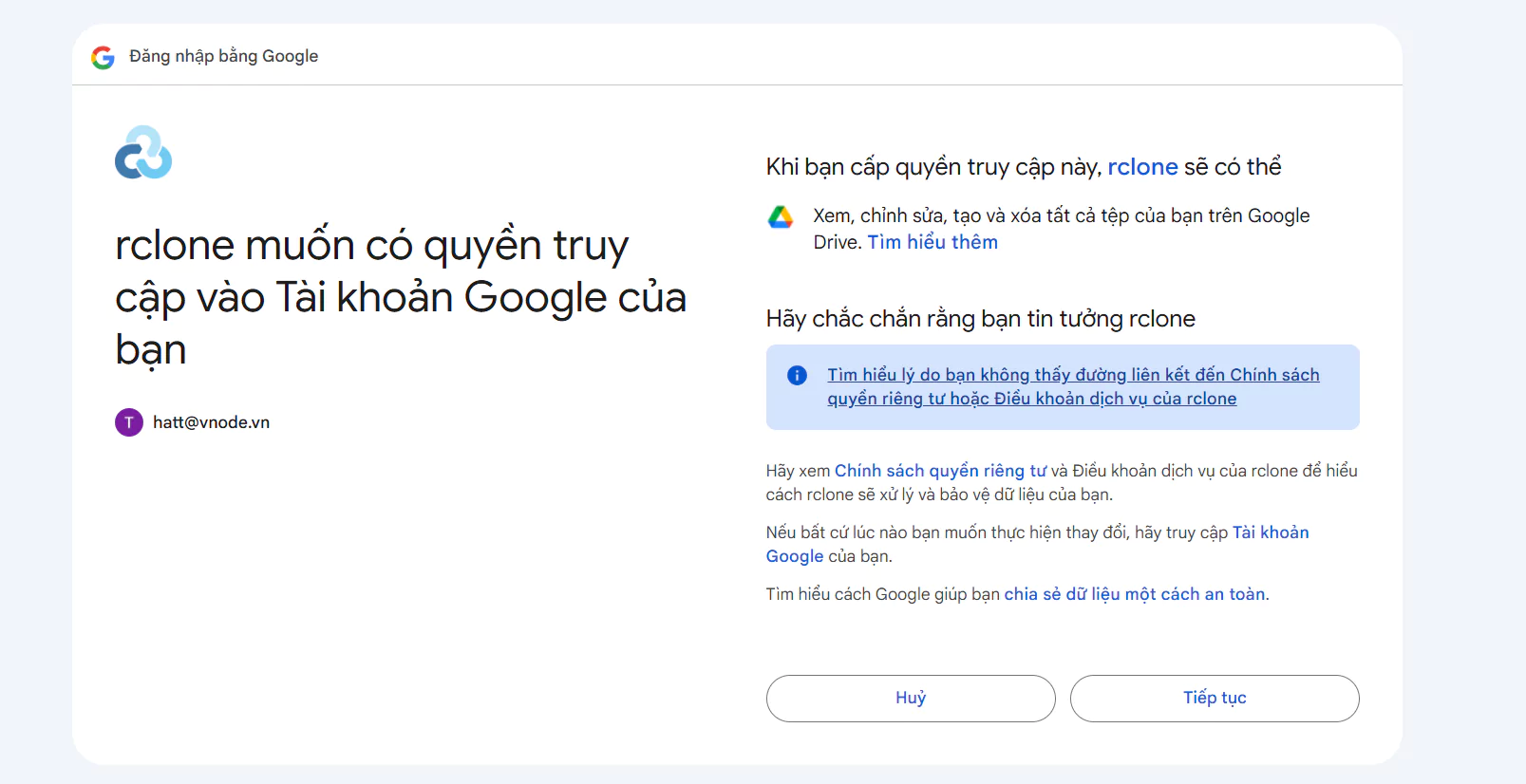
Task: Click the rclone access request main heading
Action: (399, 297)
